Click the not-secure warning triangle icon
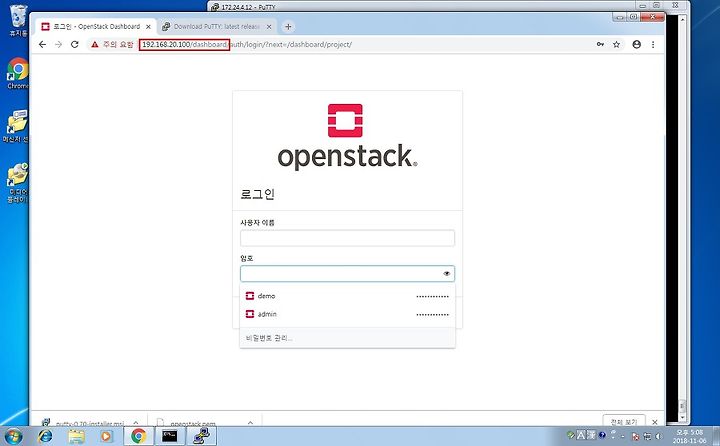This screenshot has width=720, height=446. 95,45
